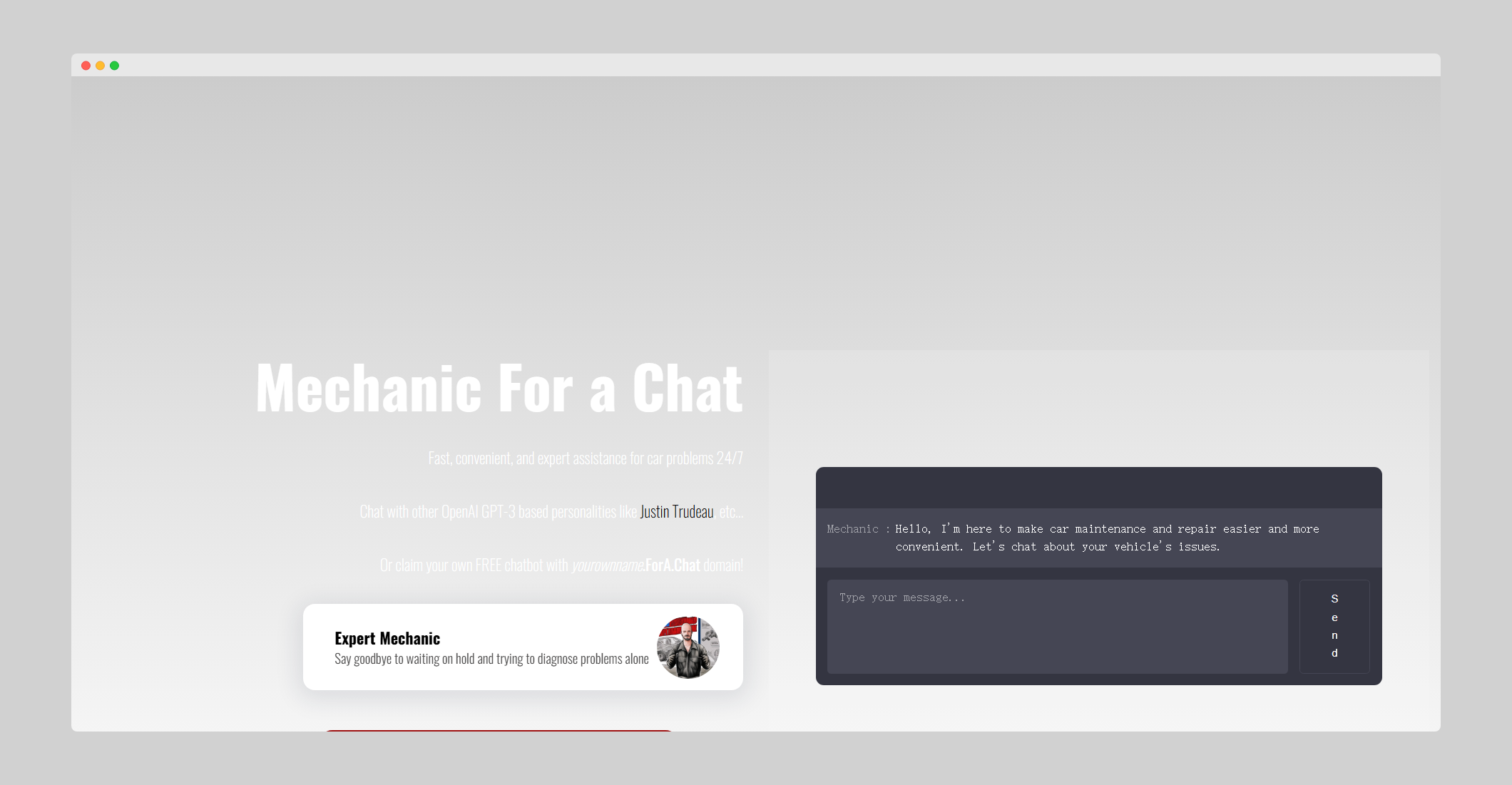Click the 'Mechanic For a Chat' headline
The height and width of the screenshot is (785, 1512).
point(499,388)
